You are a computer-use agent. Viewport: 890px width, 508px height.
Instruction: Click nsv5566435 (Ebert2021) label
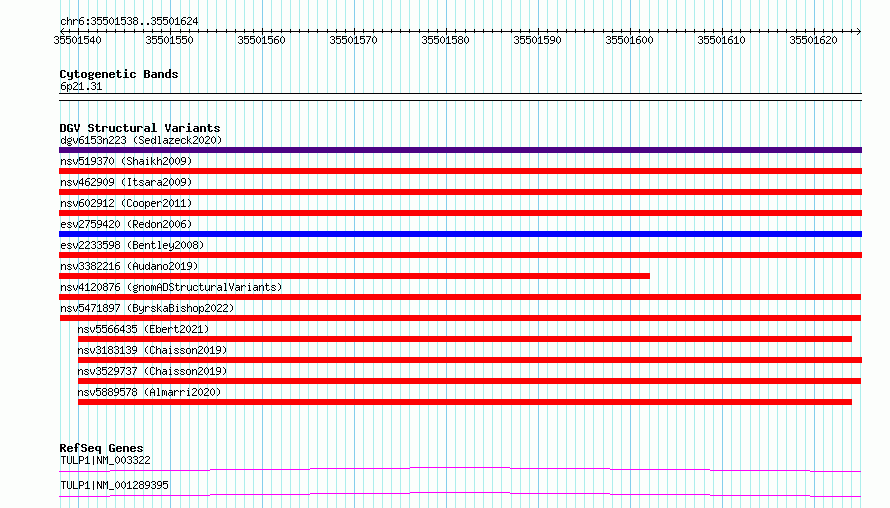coord(144,329)
